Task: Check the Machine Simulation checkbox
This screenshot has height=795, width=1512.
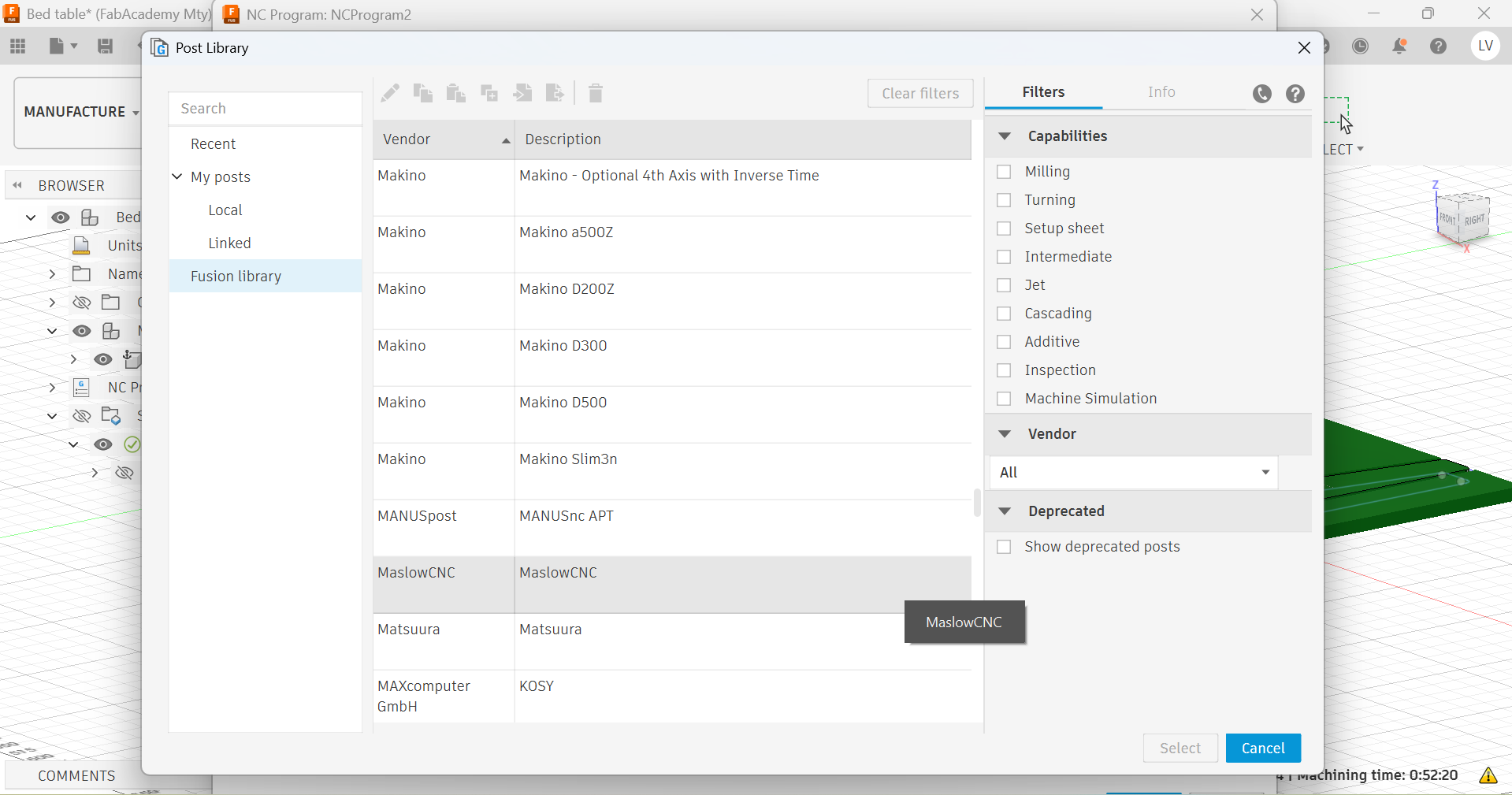Action: tap(1004, 399)
